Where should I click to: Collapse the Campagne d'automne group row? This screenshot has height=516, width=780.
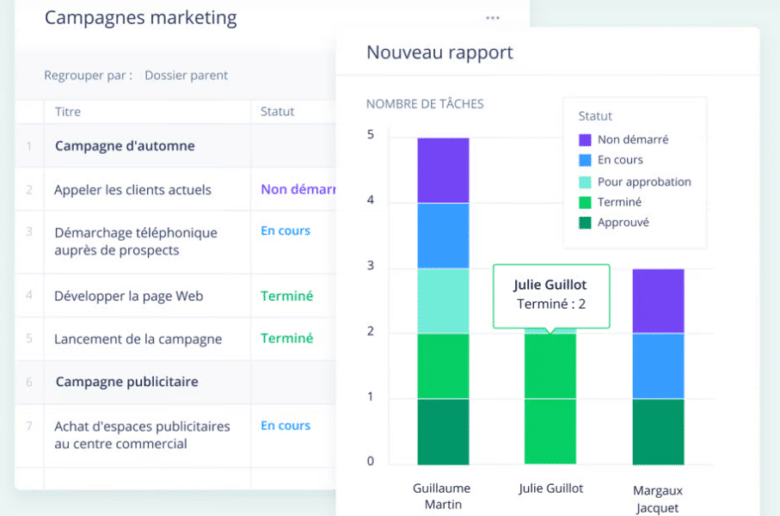125,146
